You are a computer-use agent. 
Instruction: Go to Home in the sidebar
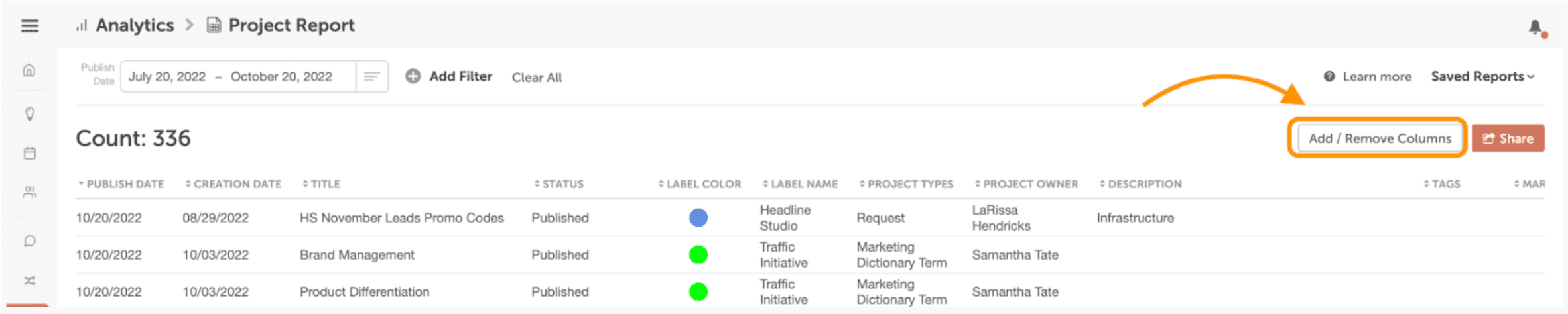pos(29,70)
